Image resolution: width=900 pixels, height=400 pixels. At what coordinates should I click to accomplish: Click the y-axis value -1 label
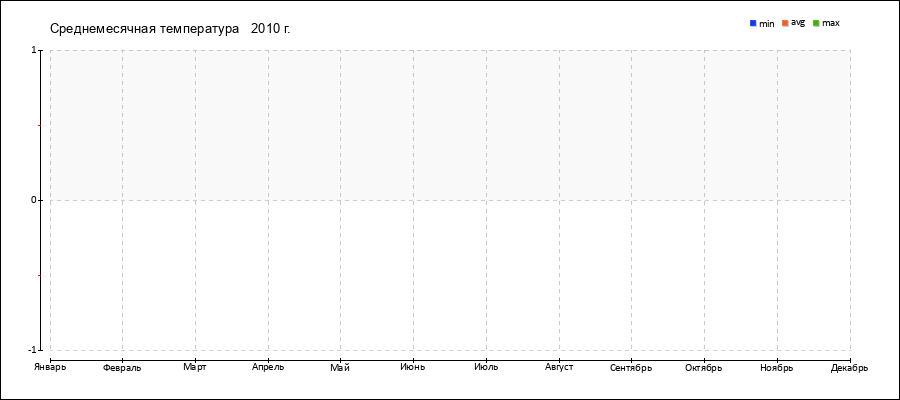coord(32,349)
